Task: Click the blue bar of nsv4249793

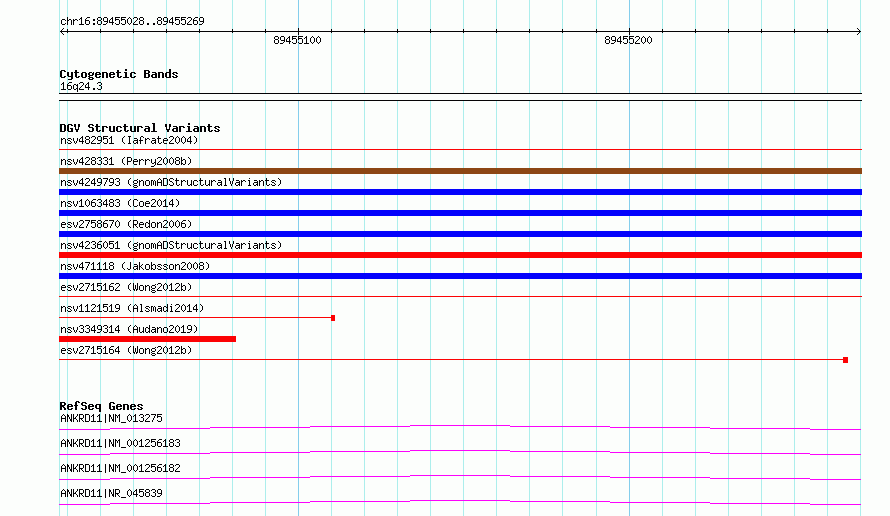Action: coord(460,192)
